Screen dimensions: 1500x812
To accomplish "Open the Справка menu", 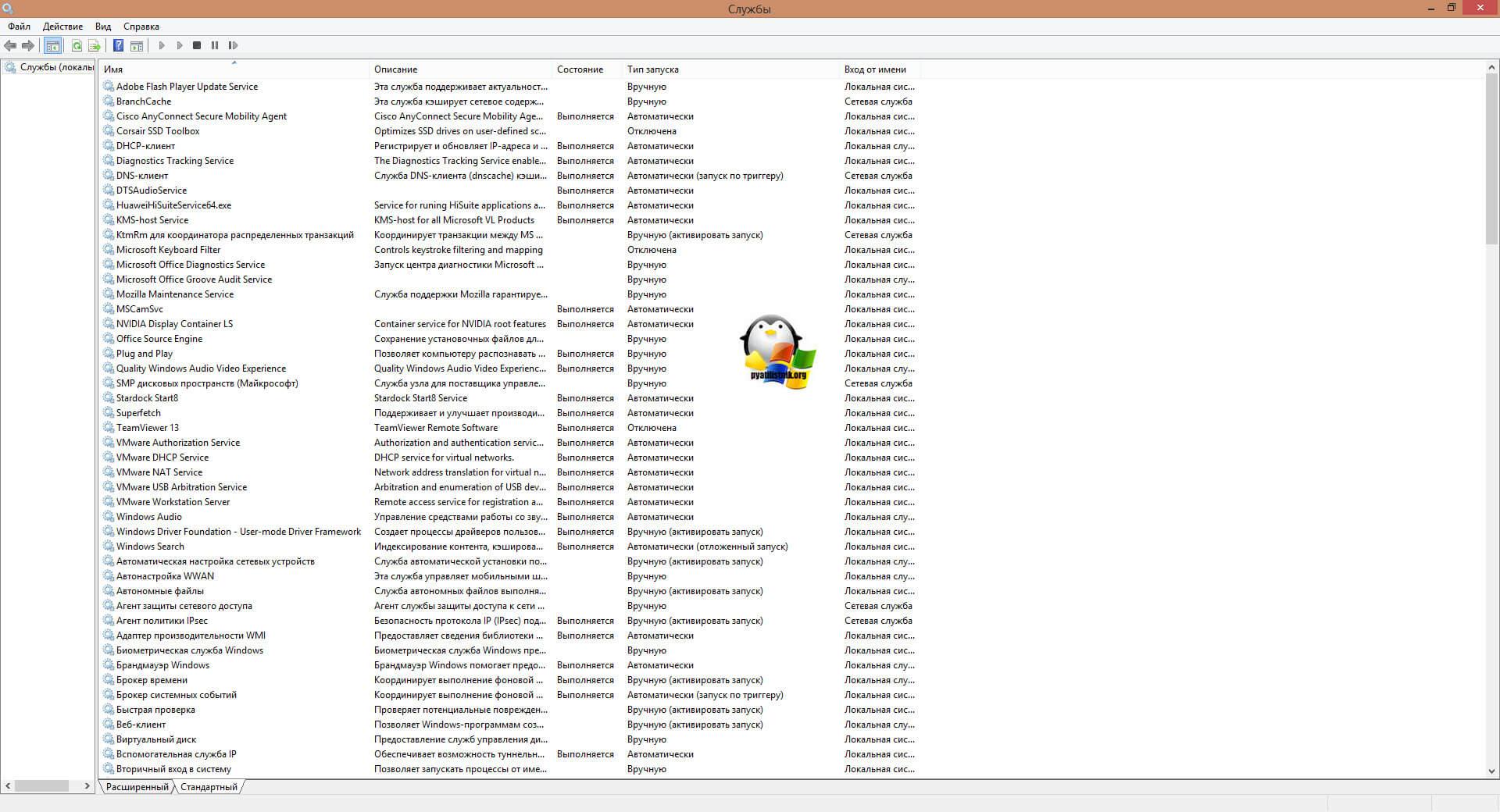I will point(141,27).
